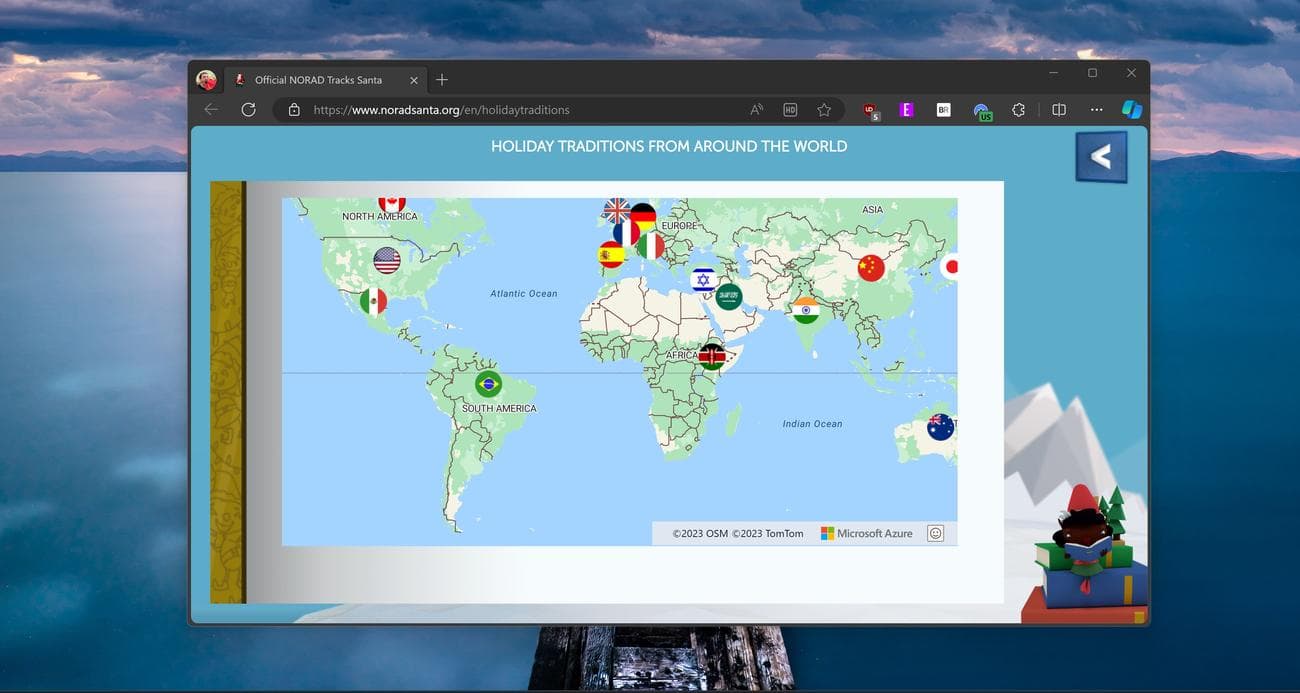
Task: Open a new browser tab
Action: [441, 79]
